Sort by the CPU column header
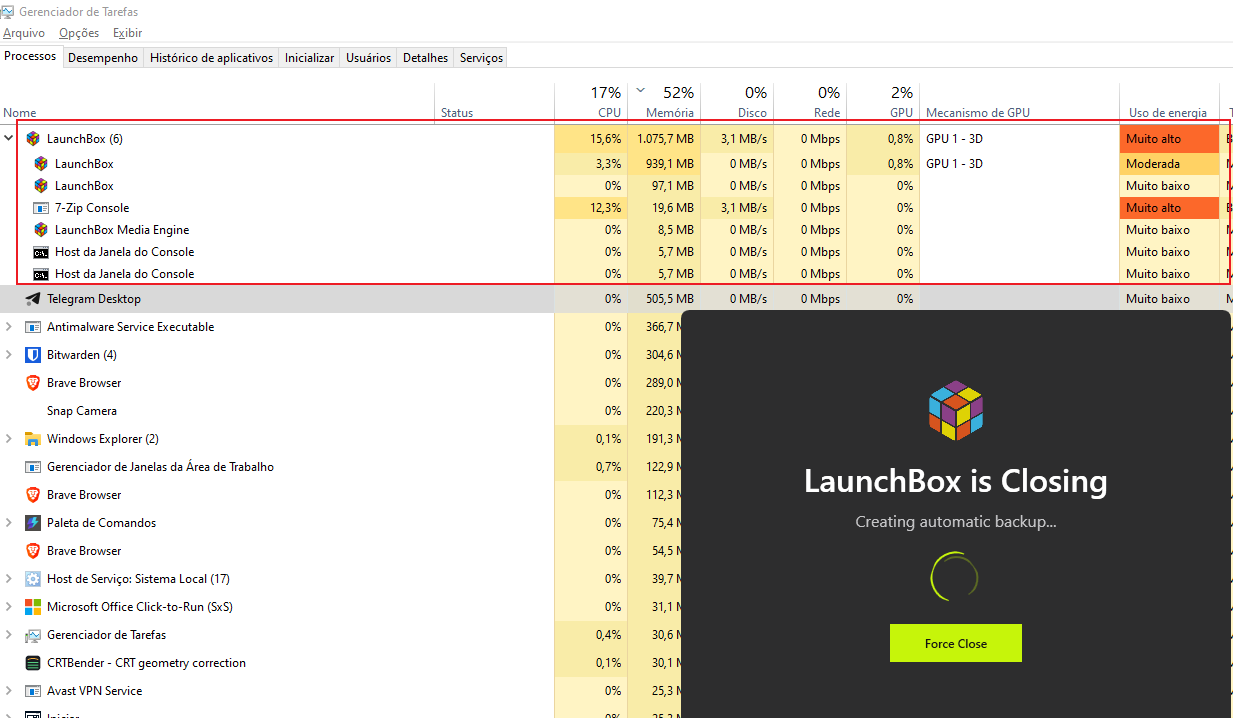The height and width of the screenshot is (718, 1233). [x=591, y=102]
